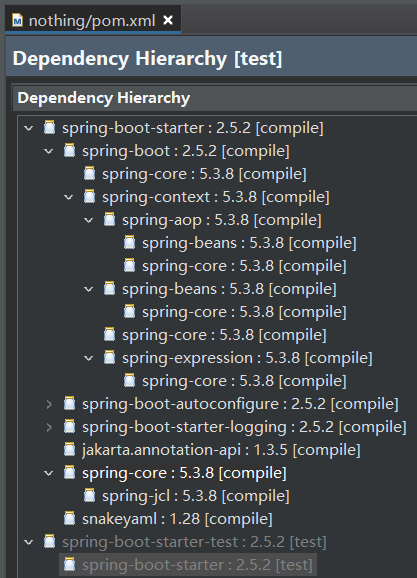
Task: Click jar icon of spring-core parent of spring-jcl
Action: click(69, 473)
